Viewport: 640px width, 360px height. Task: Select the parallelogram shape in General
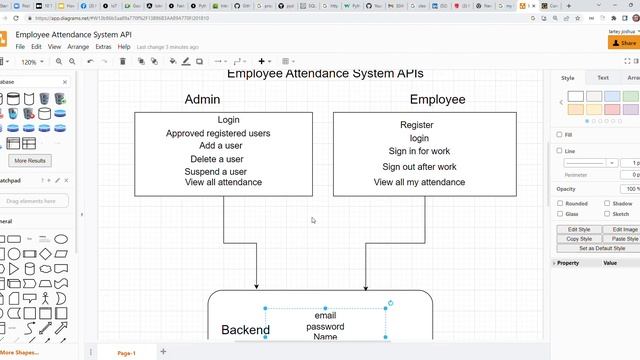pyautogui.click(x=61, y=254)
